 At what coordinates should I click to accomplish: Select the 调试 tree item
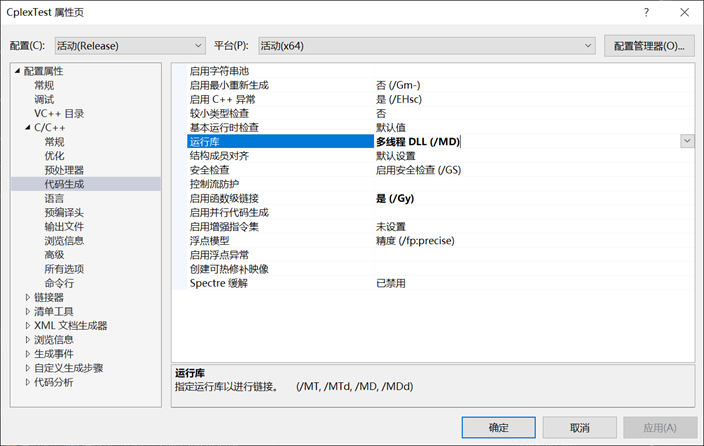click(44, 99)
